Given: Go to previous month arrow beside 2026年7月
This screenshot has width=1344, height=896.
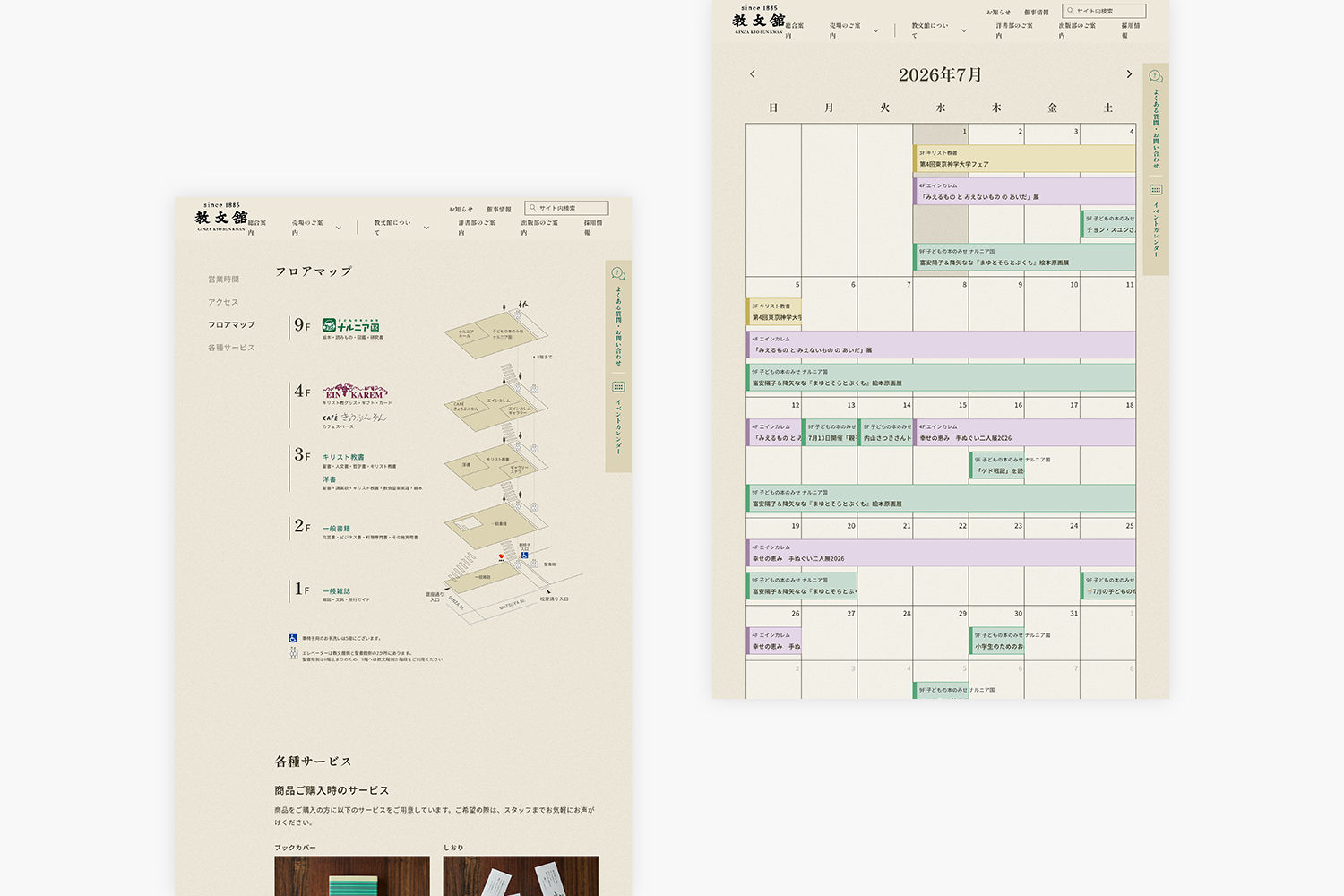Looking at the screenshot, I should (753, 74).
